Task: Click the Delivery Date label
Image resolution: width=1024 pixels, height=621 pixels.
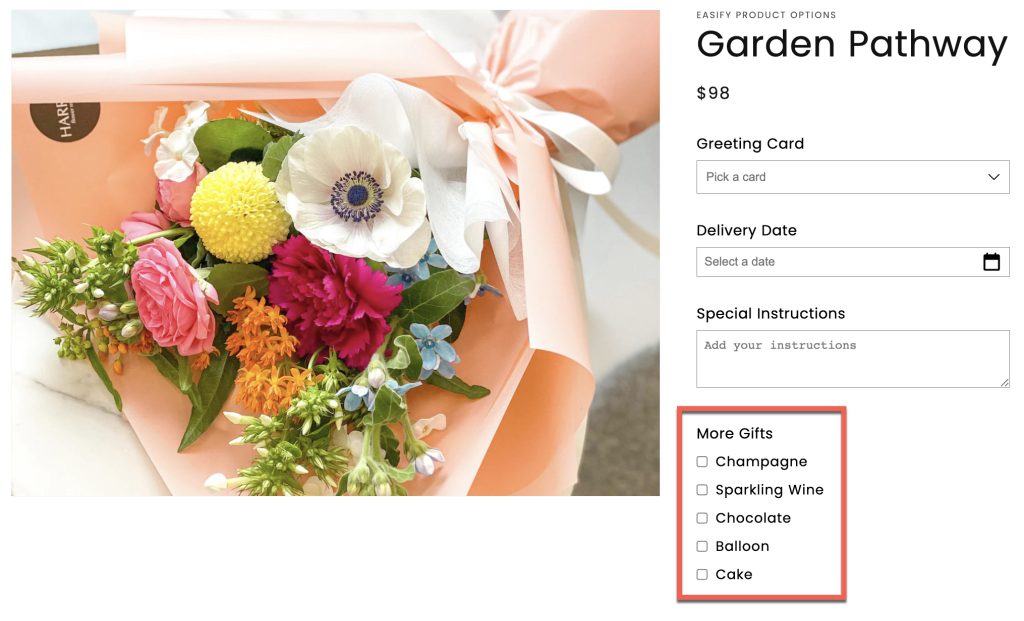Action: [x=746, y=231]
